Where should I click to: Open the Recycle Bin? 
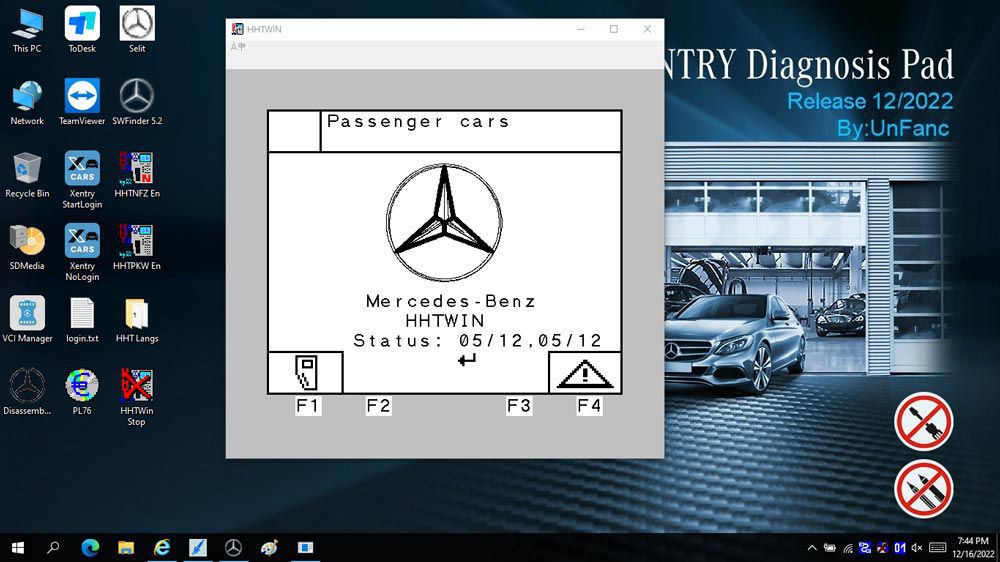[x=27, y=175]
